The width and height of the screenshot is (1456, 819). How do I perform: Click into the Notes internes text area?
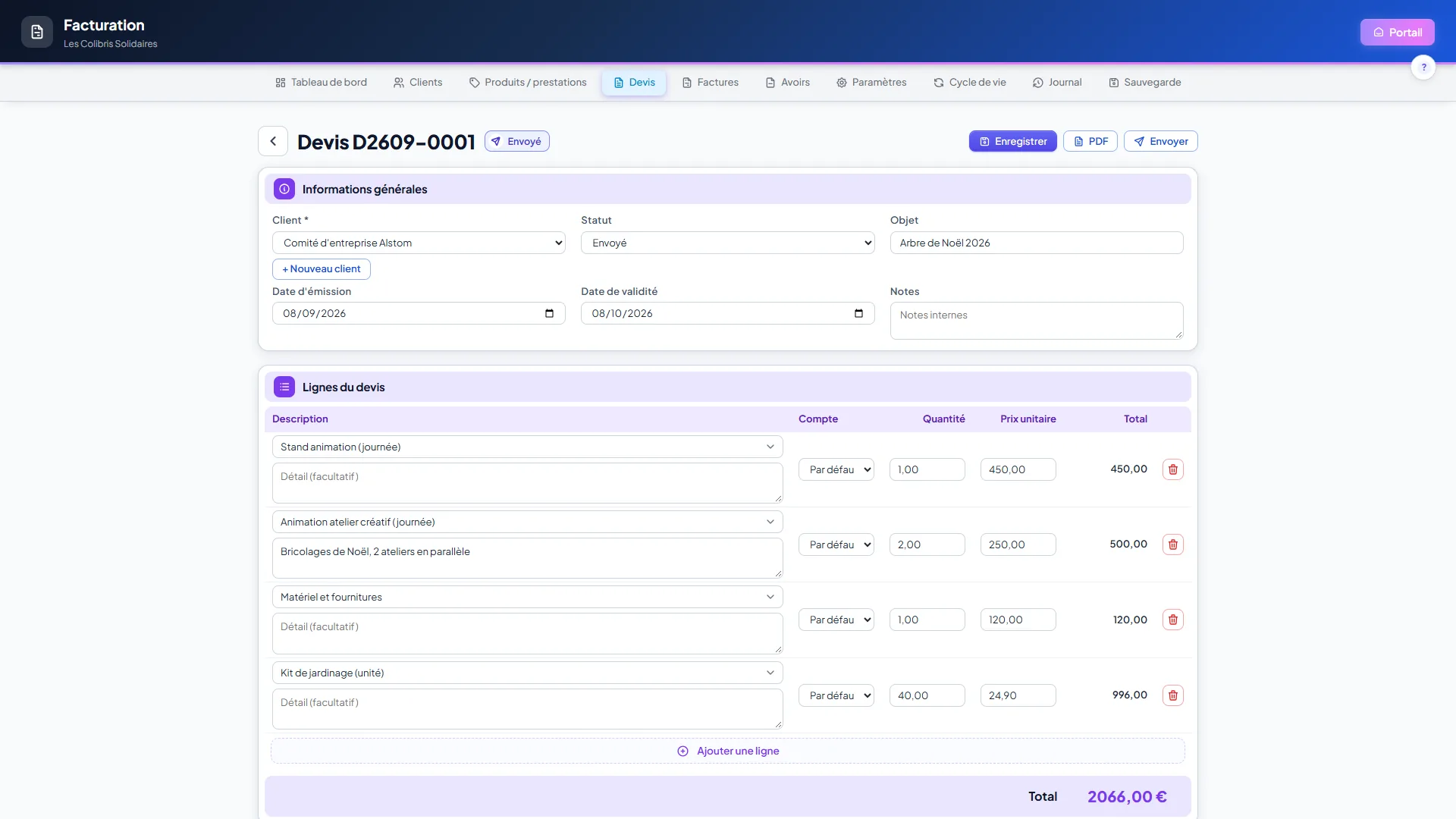coord(1037,321)
